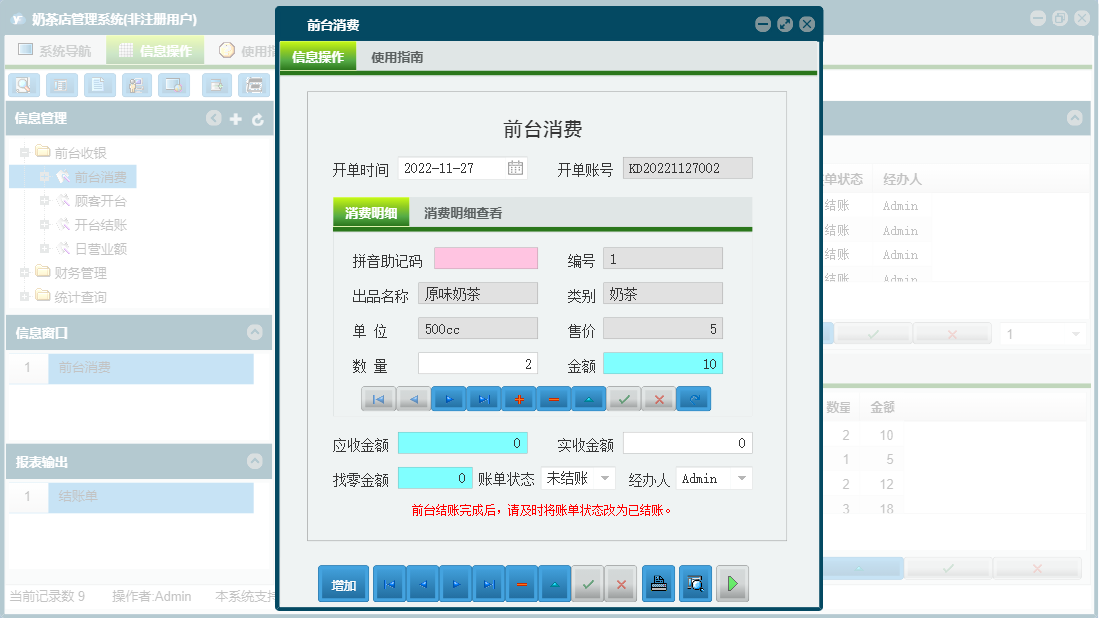This screenshot has width=1099, height=618.
Task: Click the red X icon to cancel the record edit
Action: point(659,399)
